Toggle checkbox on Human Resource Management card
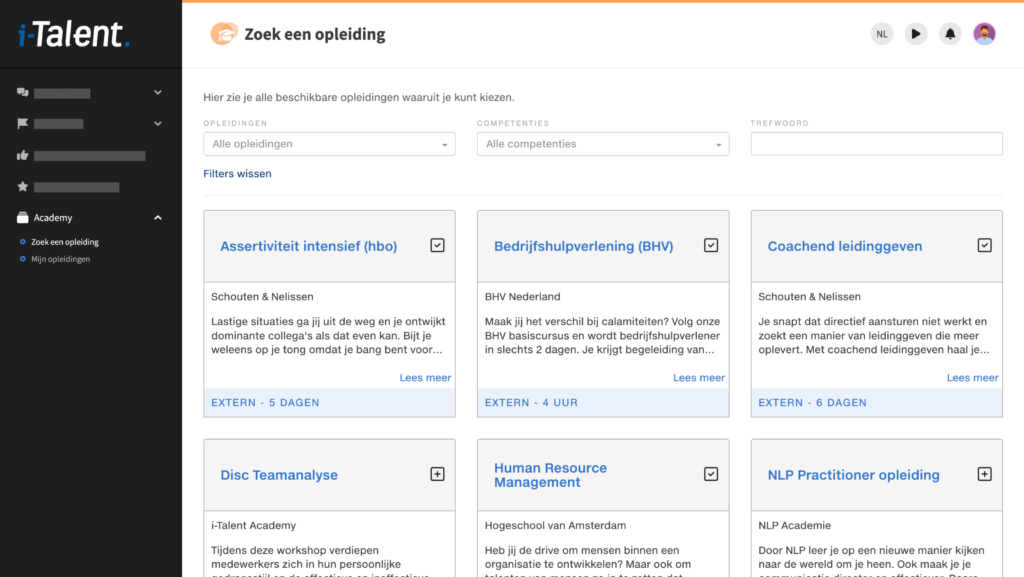The image size is (1024, 577). point(711,475)
